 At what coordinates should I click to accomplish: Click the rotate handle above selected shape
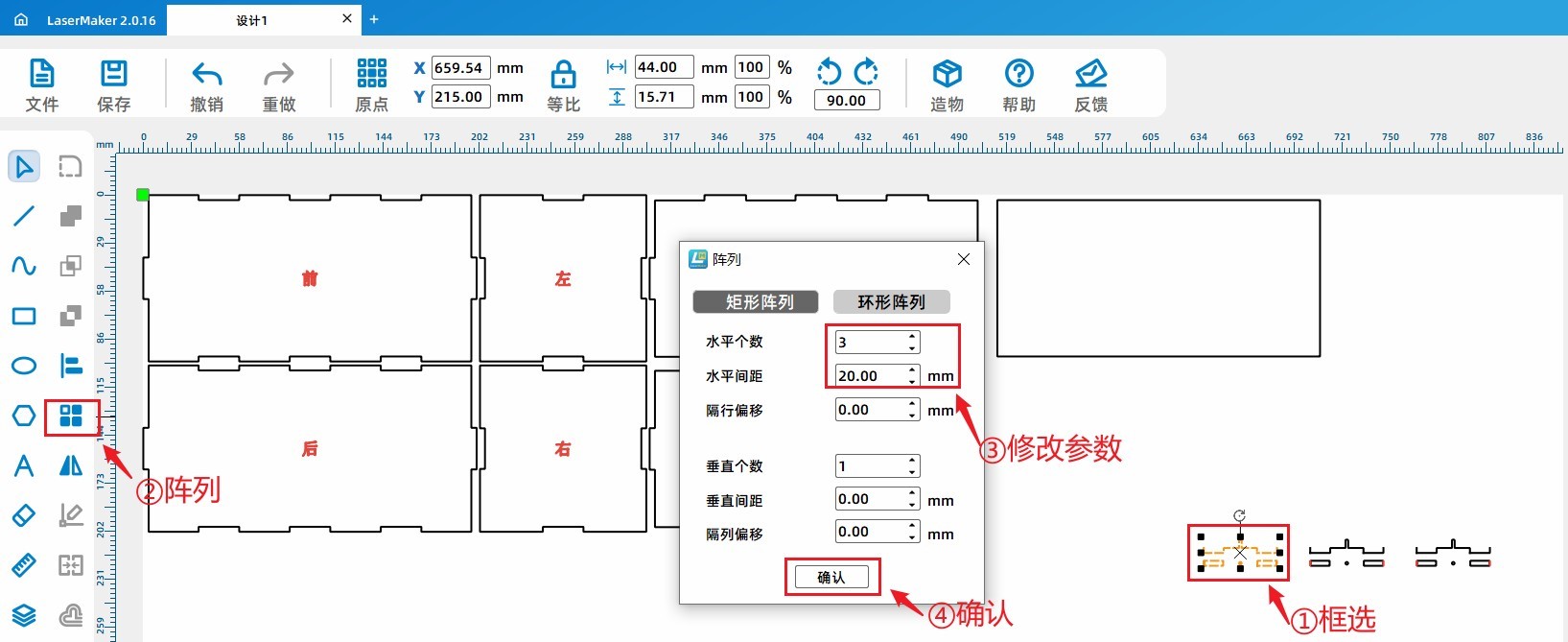point(1239,515)
